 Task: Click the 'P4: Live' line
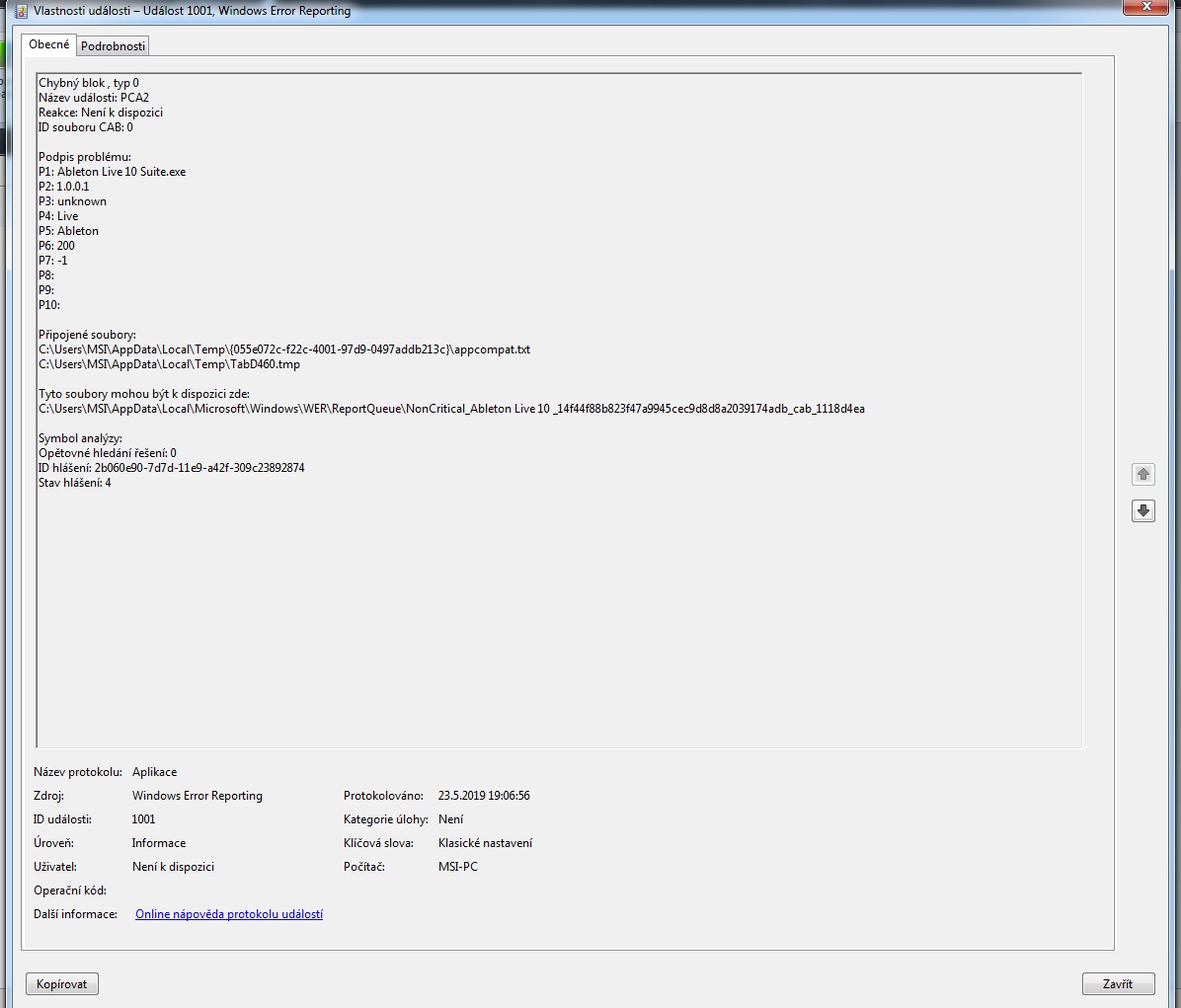tap(58, 216)
